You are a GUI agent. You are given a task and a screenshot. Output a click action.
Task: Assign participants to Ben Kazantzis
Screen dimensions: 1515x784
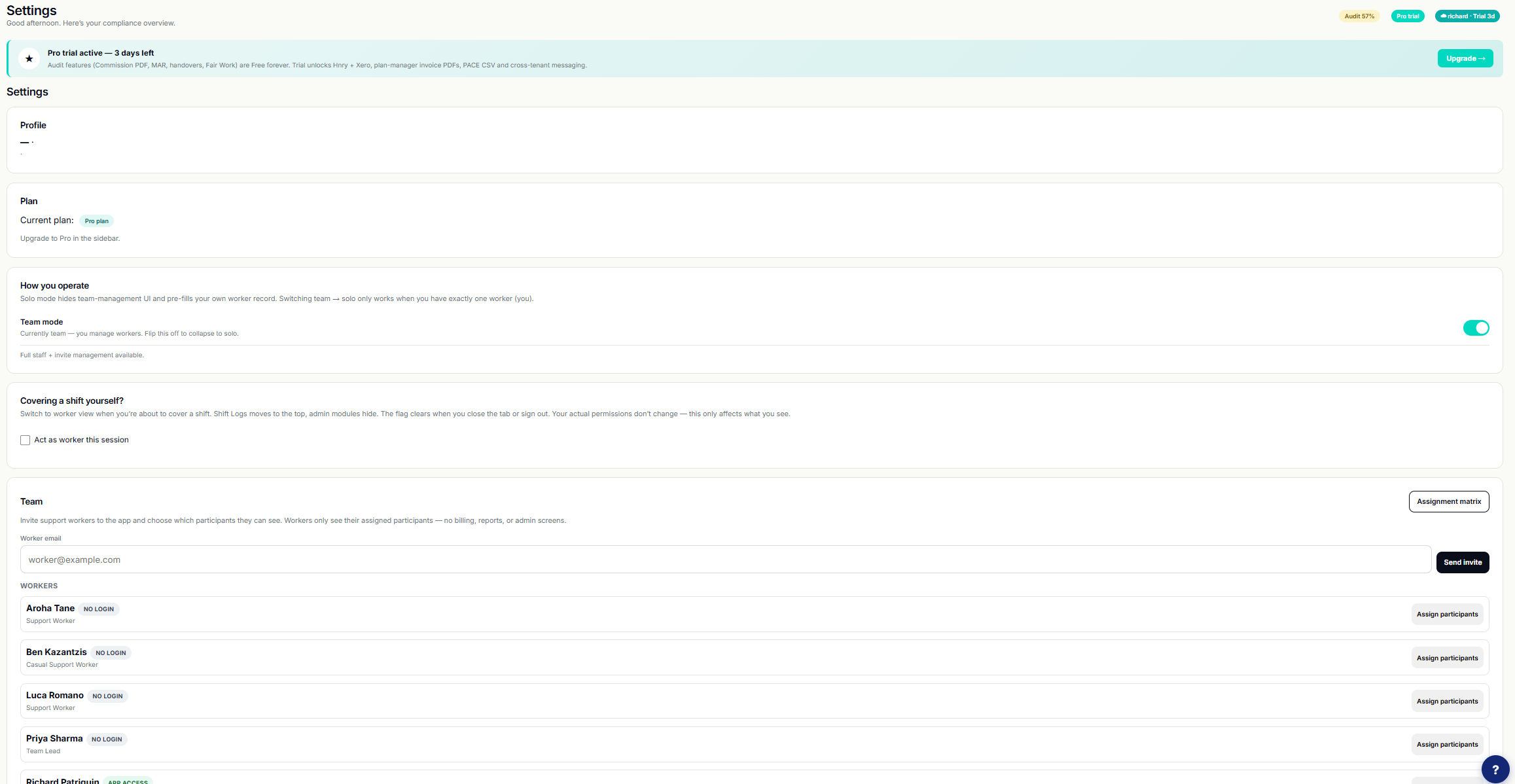tap(1447, 658)
